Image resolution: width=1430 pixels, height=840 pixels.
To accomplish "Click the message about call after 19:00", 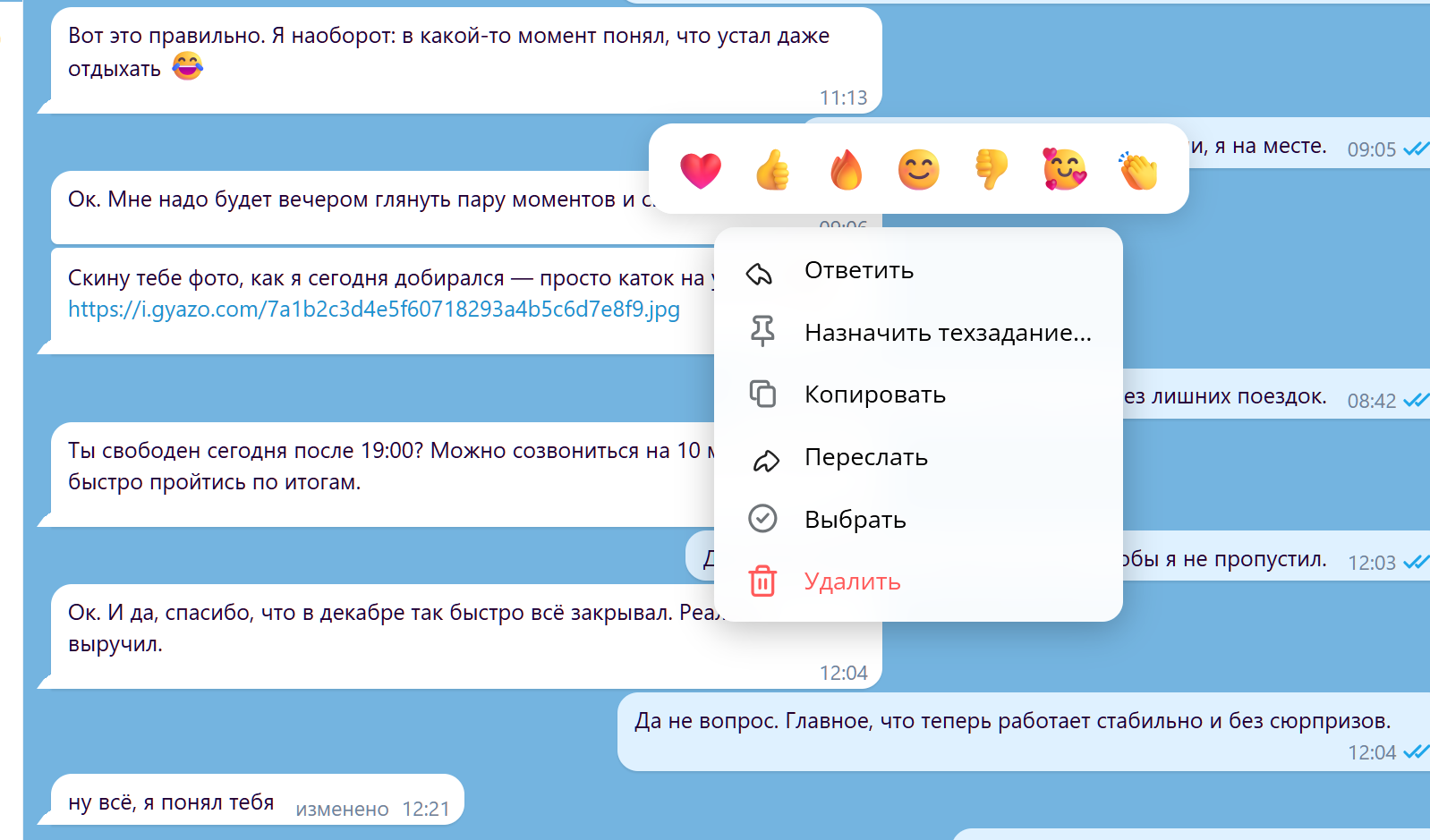I will (358, 467).
